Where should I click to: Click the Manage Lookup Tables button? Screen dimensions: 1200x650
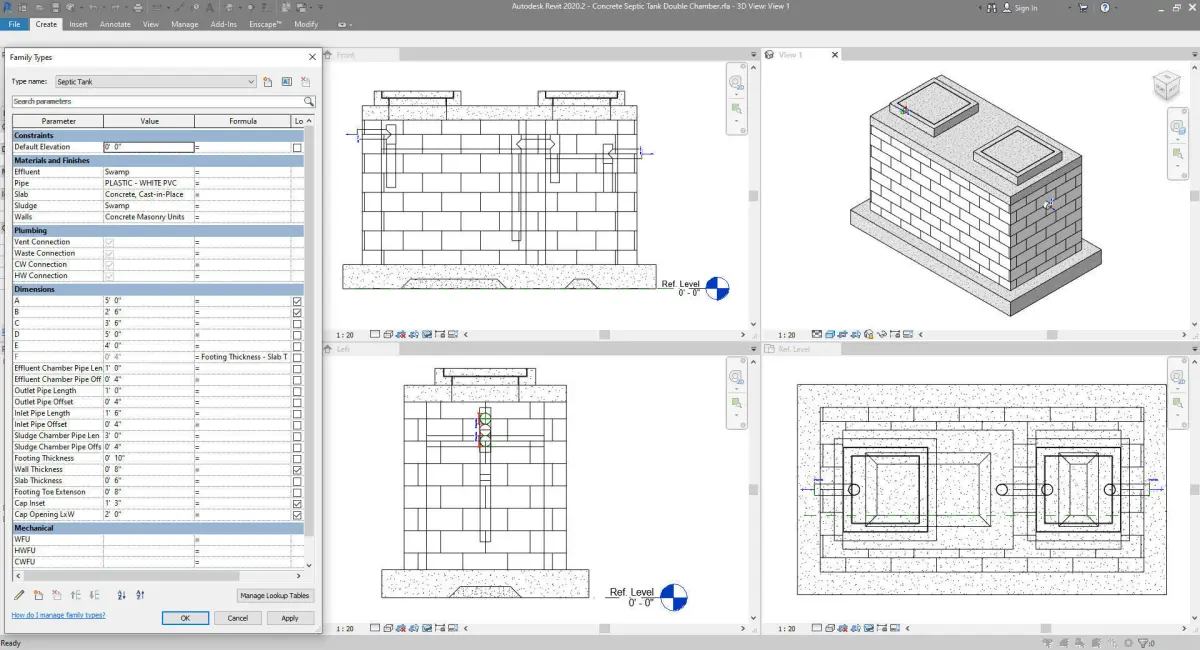pos(275,595)
